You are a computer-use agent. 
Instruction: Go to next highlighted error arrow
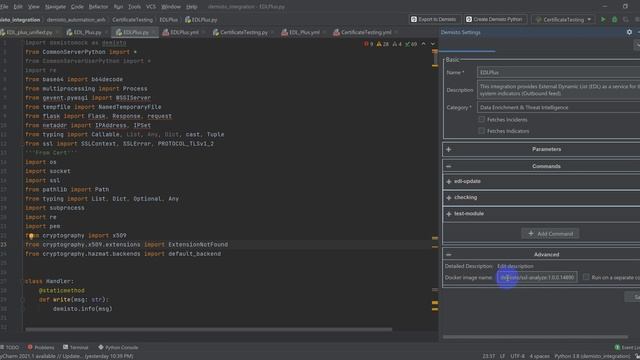tap(433, 44)
